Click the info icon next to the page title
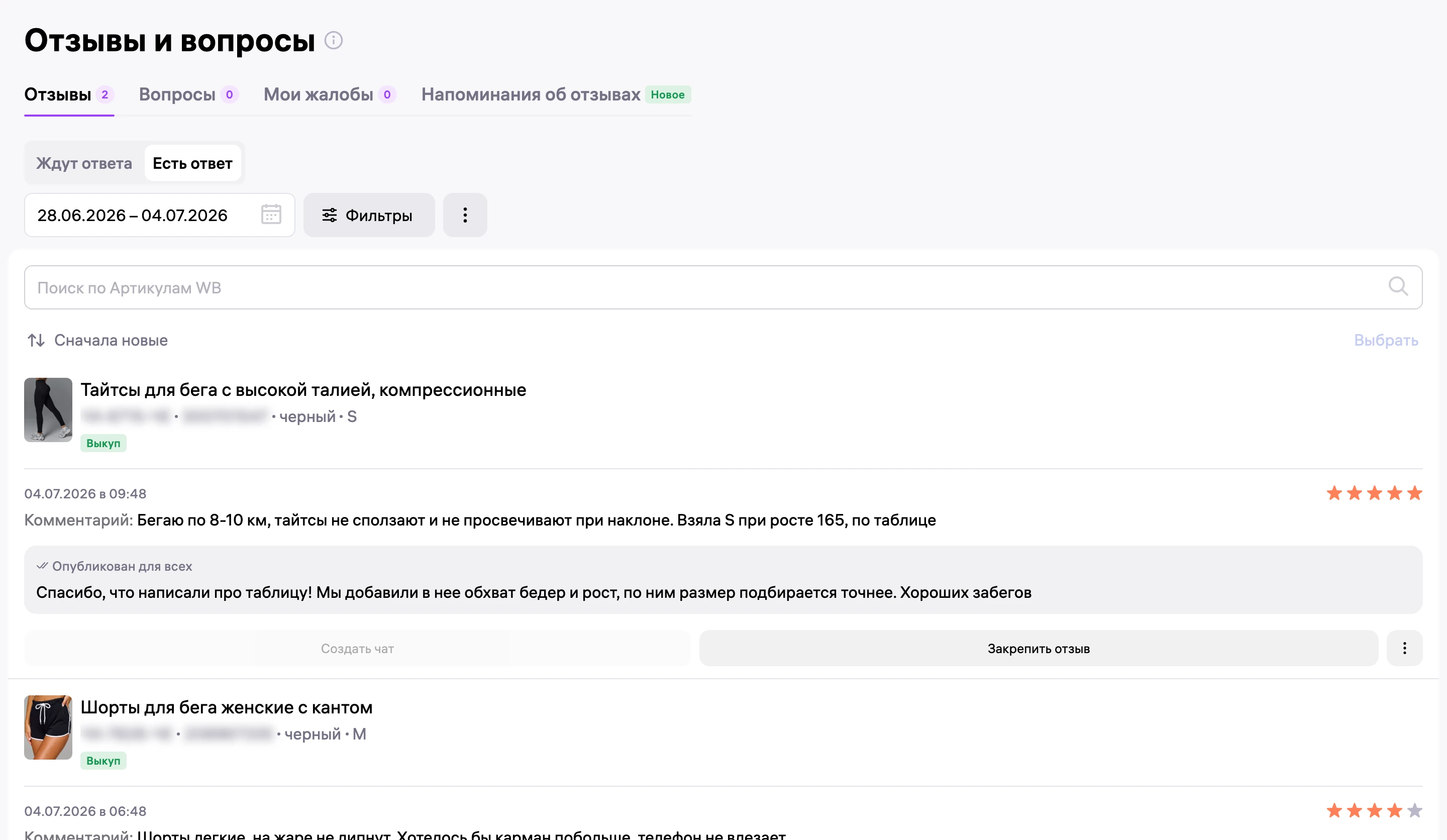This screenshot has width=1447, height=840. (333, 41)
